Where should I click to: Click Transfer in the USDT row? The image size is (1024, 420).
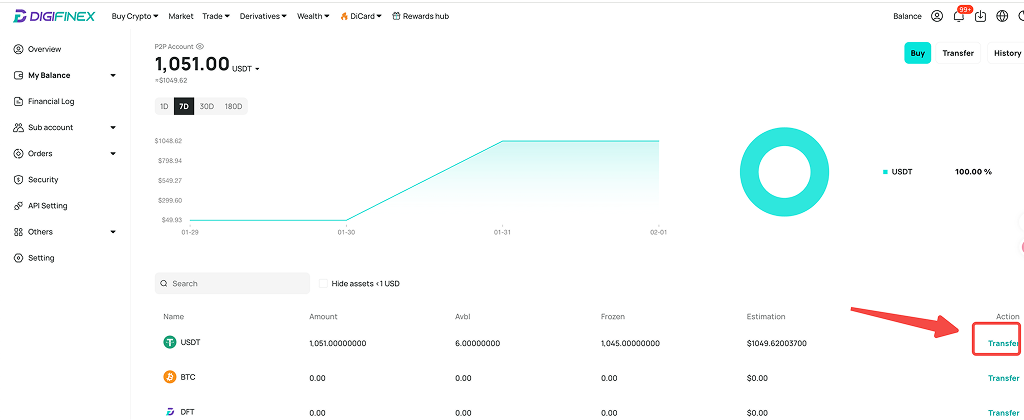click(x=1003, y=343)
